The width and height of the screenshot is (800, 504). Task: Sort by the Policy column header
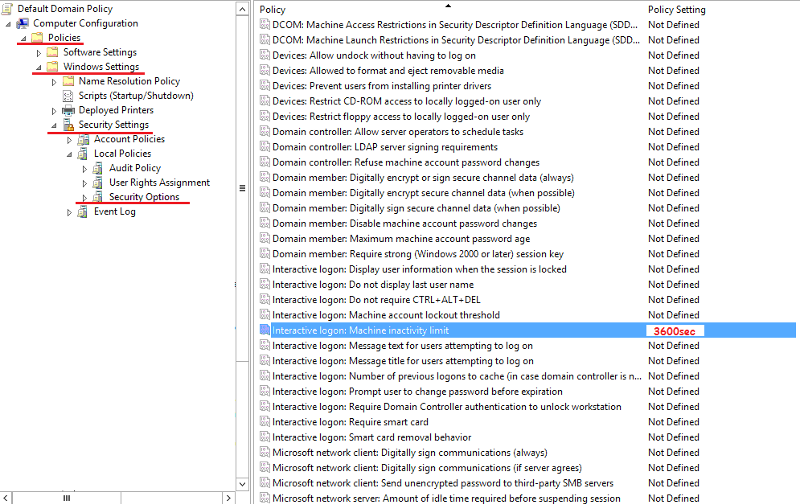pyautogui.click(x=272, y=9)
